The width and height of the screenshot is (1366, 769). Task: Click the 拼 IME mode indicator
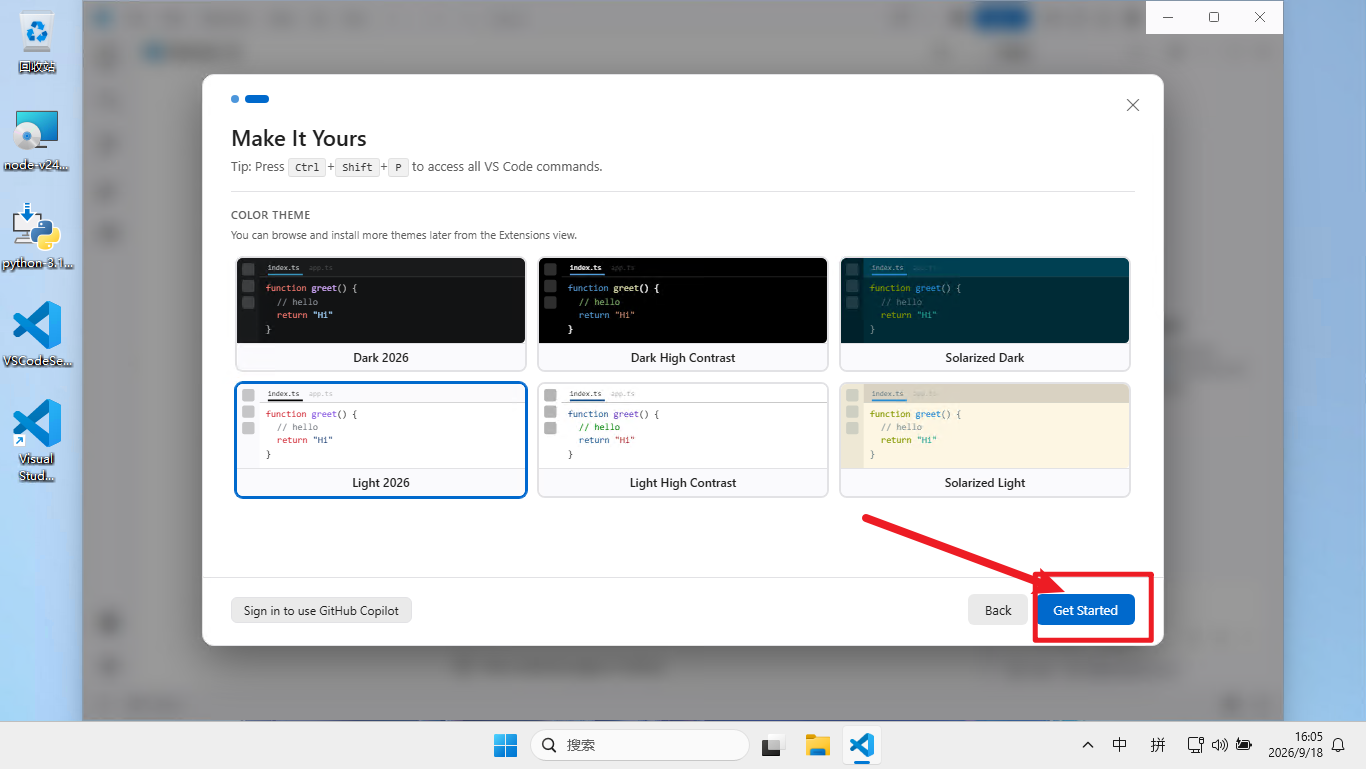click(x=1158, y=745)
